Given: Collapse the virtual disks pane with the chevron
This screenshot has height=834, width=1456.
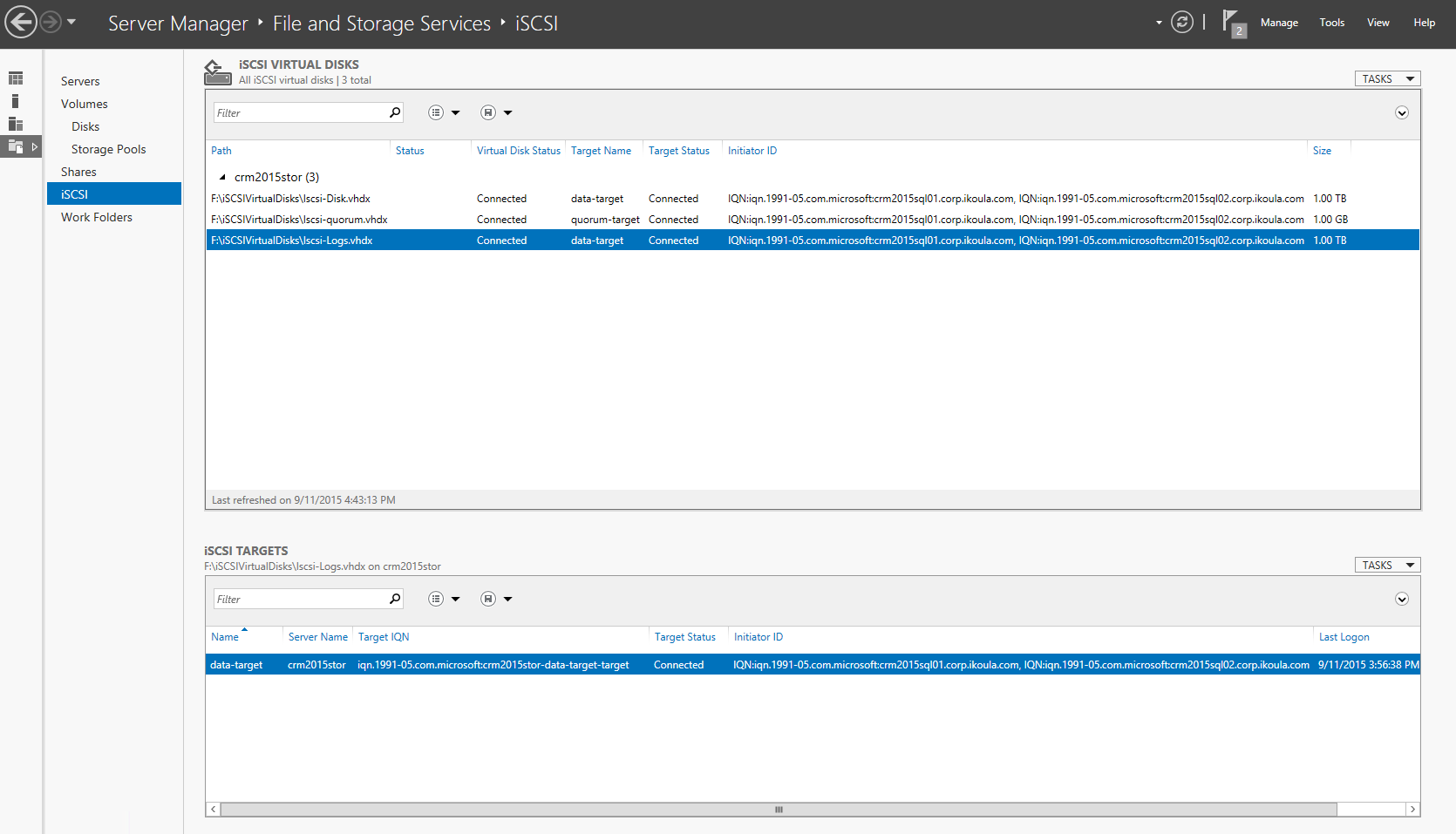Looking at the screenshot, I should (x=1402, y=112).
